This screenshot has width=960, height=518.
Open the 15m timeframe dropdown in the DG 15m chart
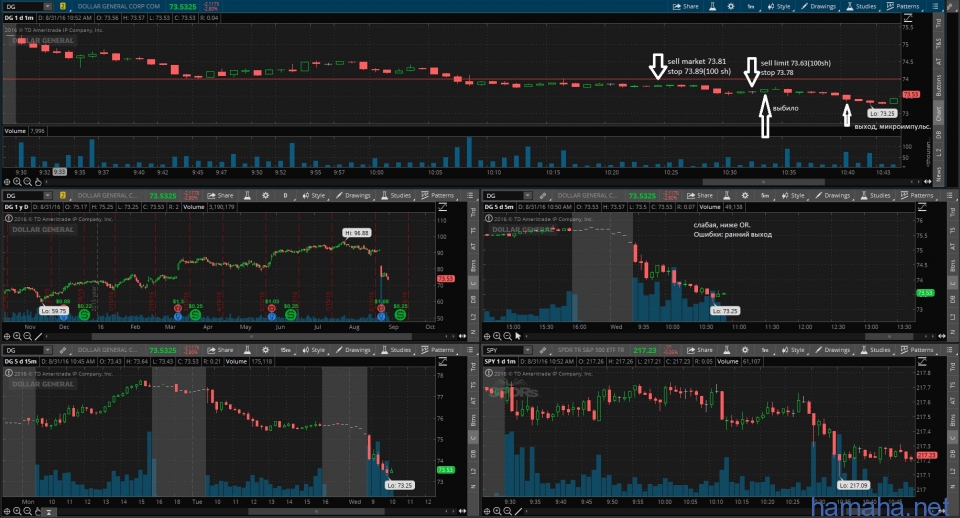click(x=285, y=350)
